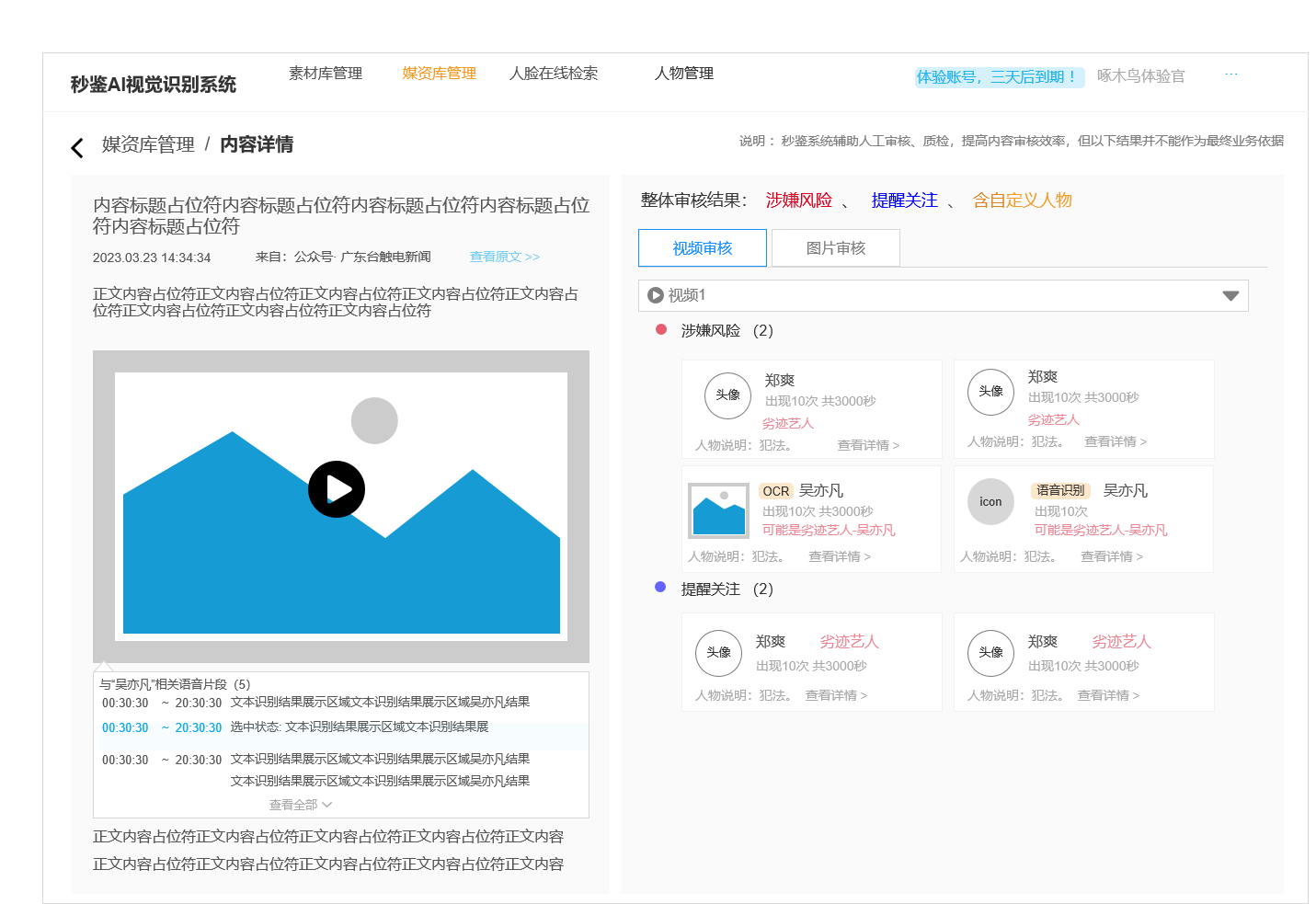Viewport: 1316px width, 904px height.
Task: Play the video preview
Action: point(337,489)
